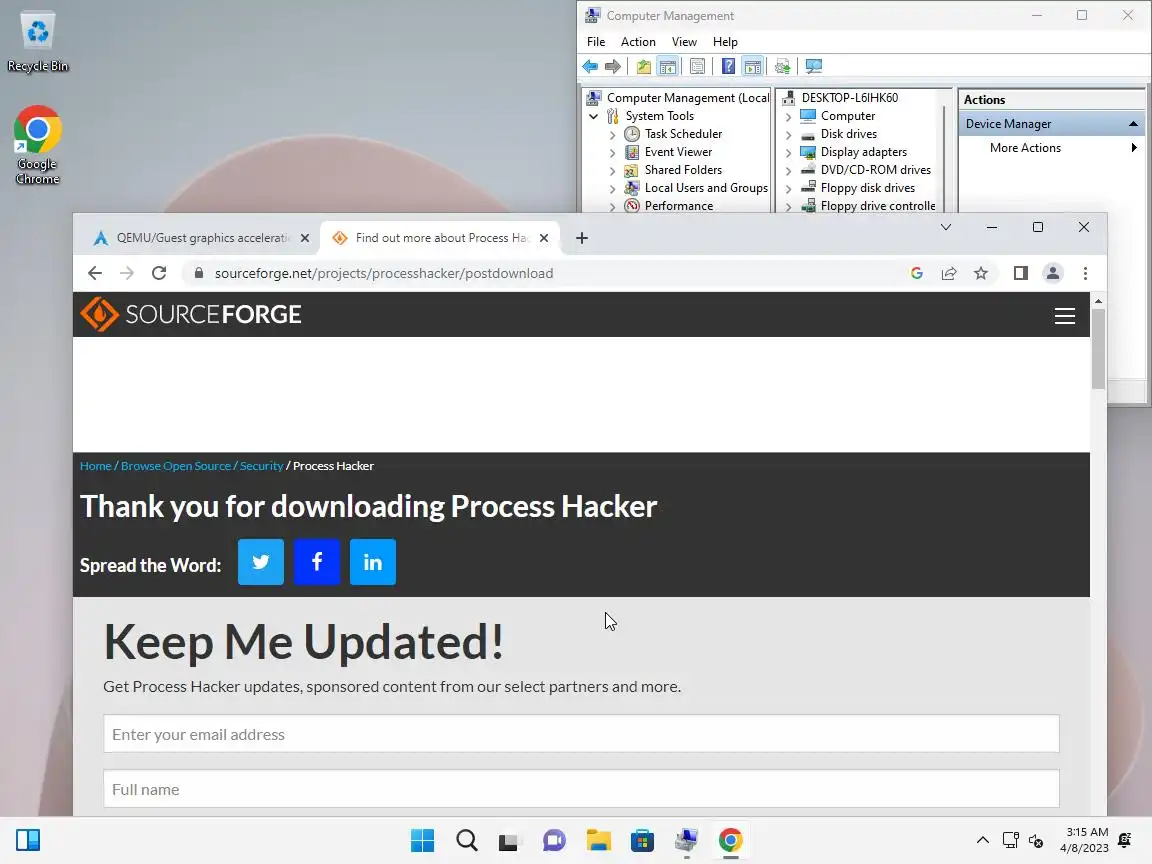1152x864 pixels.
Task: Click the Full name input field
Action: [x=581, y=789]
